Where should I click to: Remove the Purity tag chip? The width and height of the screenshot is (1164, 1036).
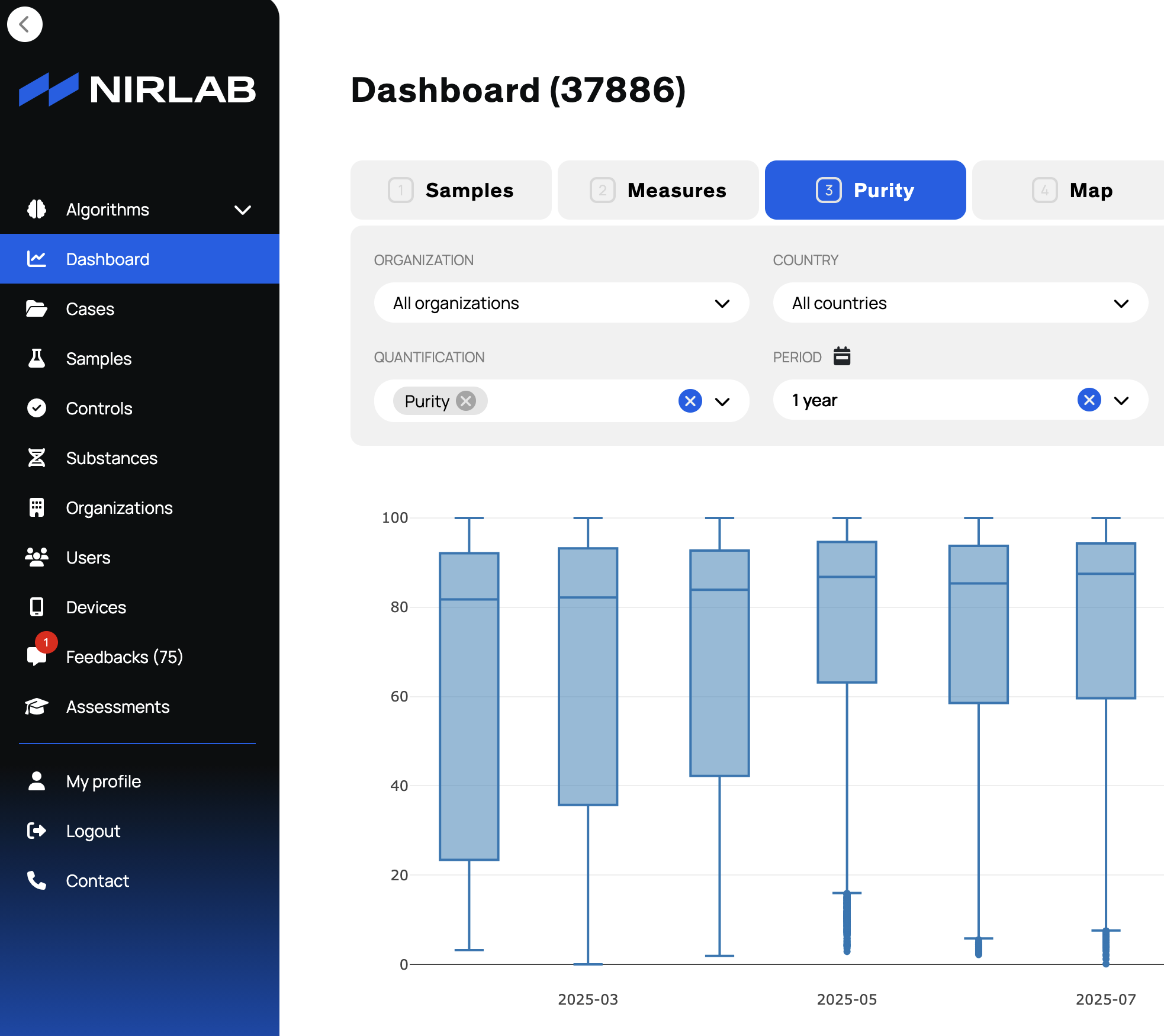(467, 401)
